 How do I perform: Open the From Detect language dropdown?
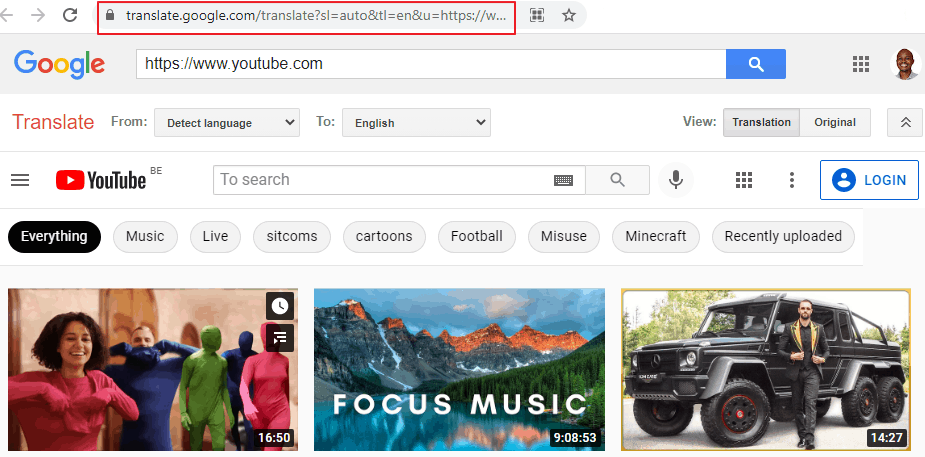(227, 123)
